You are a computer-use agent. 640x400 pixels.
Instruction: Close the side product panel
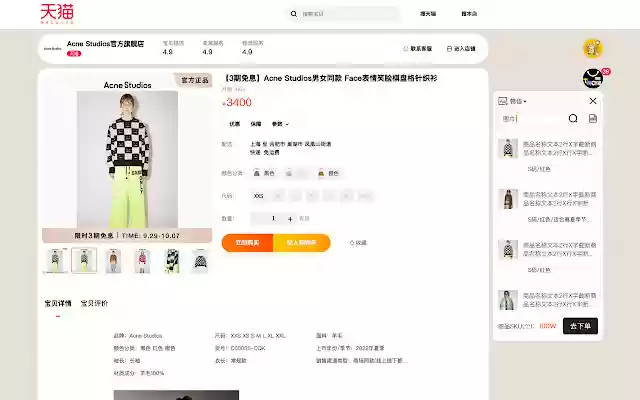[593, 101]
